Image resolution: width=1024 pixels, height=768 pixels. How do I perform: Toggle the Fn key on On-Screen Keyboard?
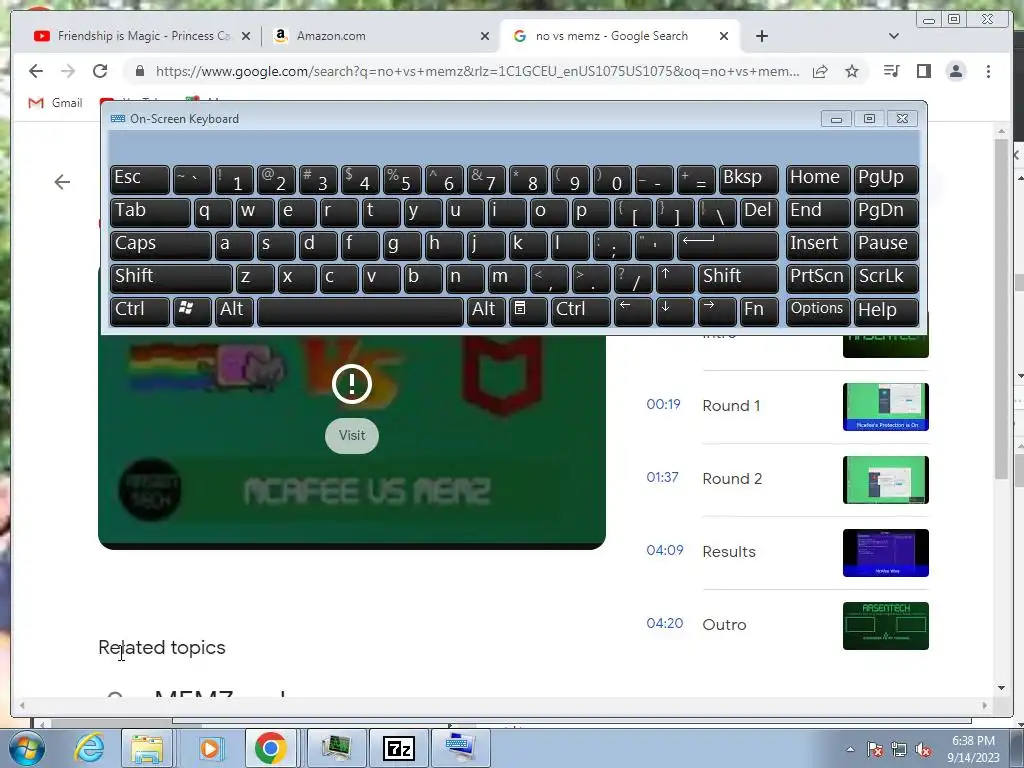point(759,311)
